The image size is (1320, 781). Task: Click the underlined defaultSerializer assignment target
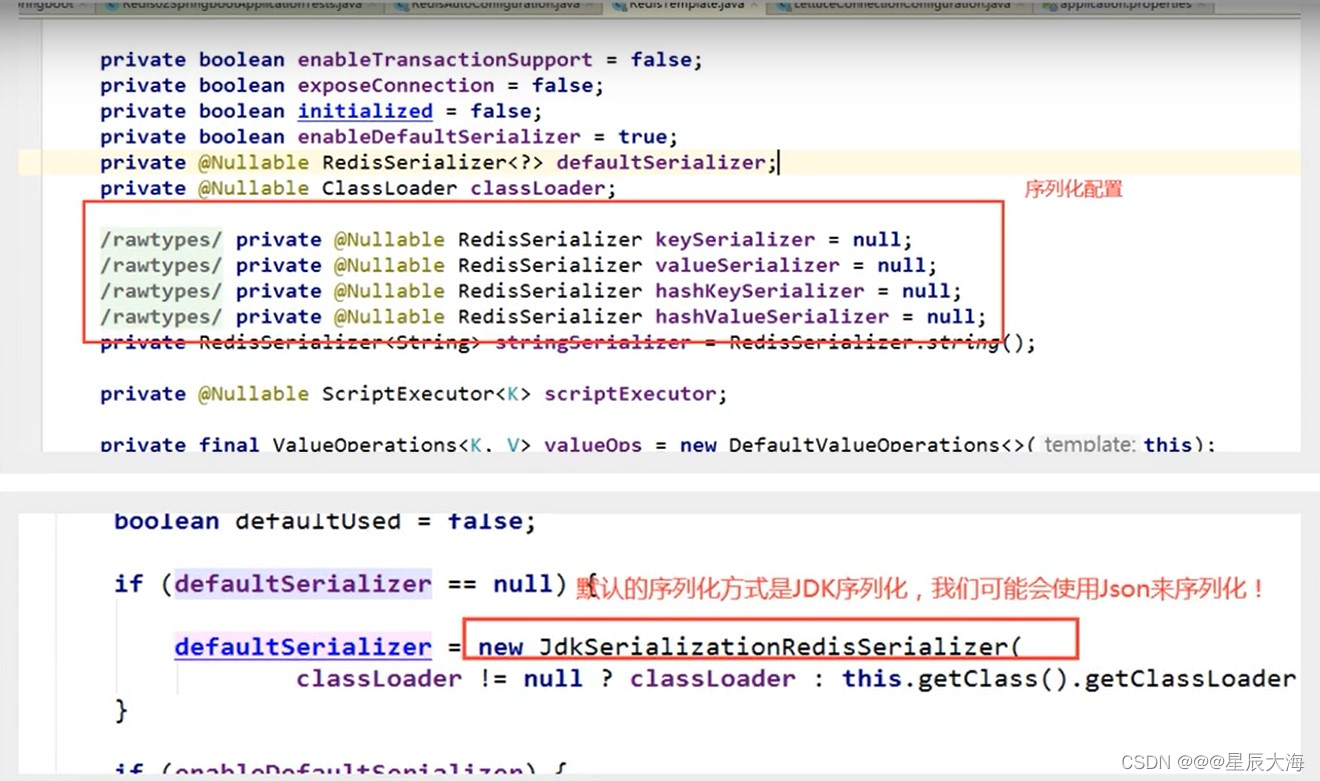tap(303, 647)
